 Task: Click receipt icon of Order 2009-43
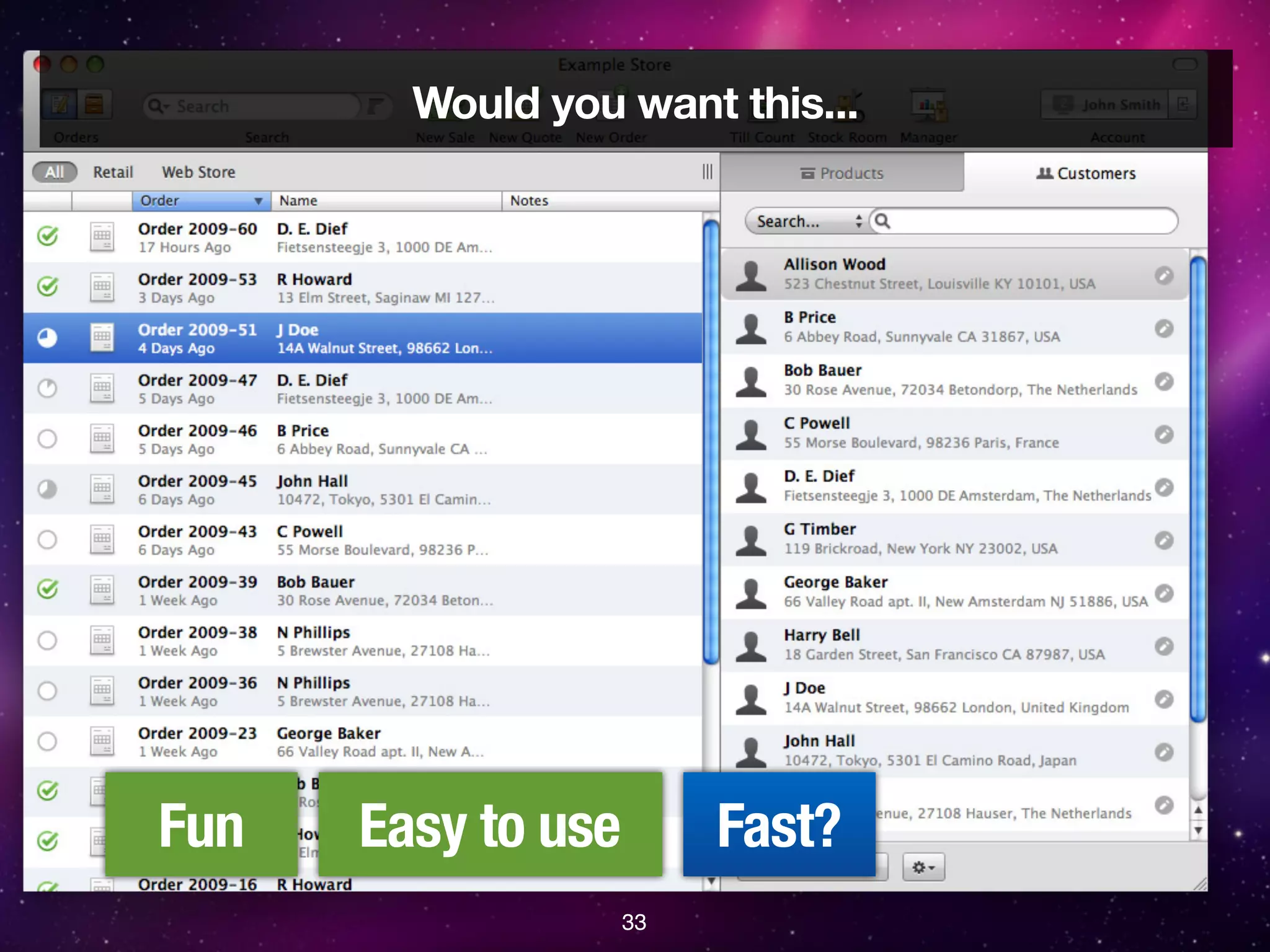click(102, 540)
